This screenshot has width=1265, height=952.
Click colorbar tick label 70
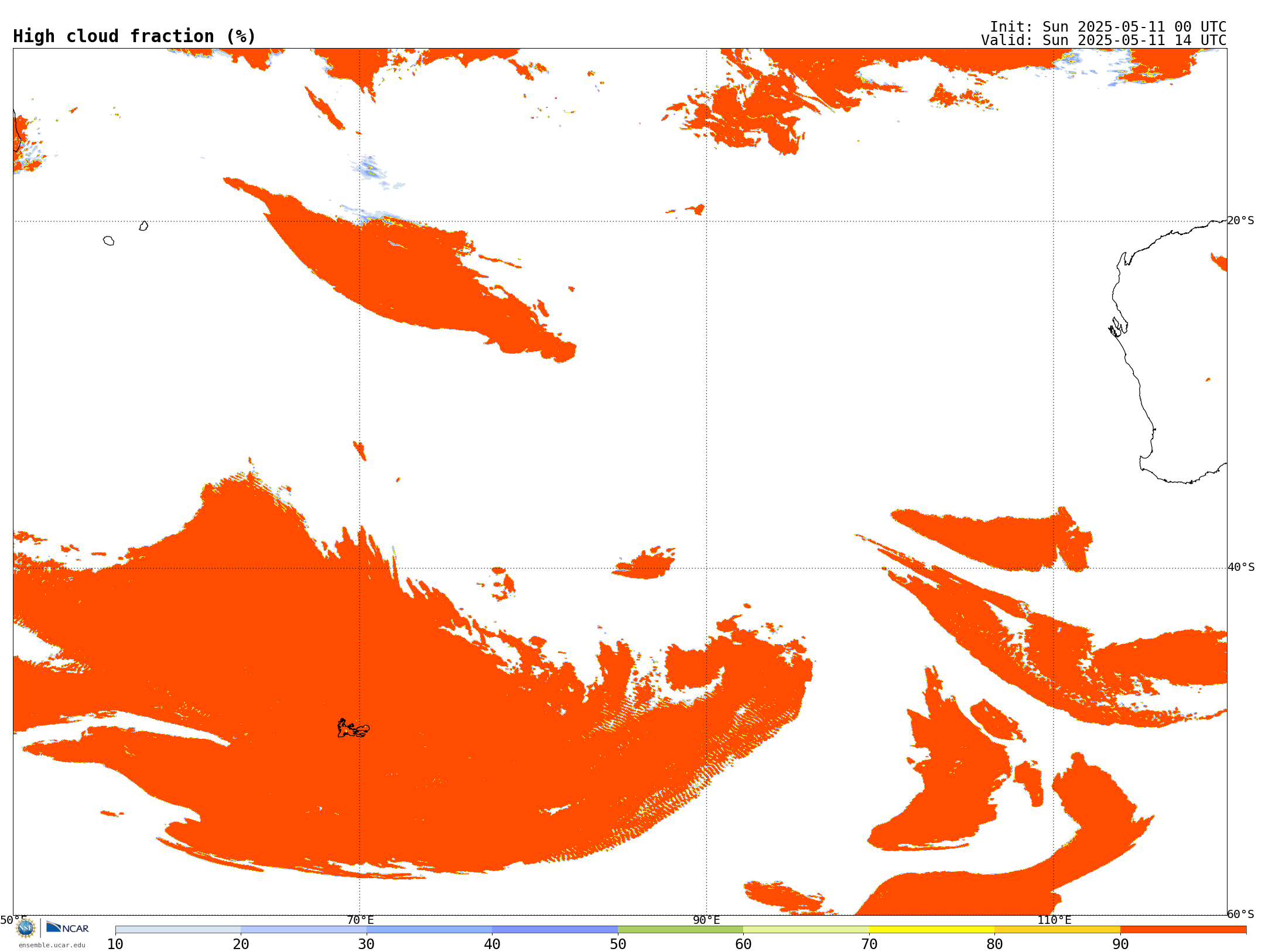coord(869,944)
